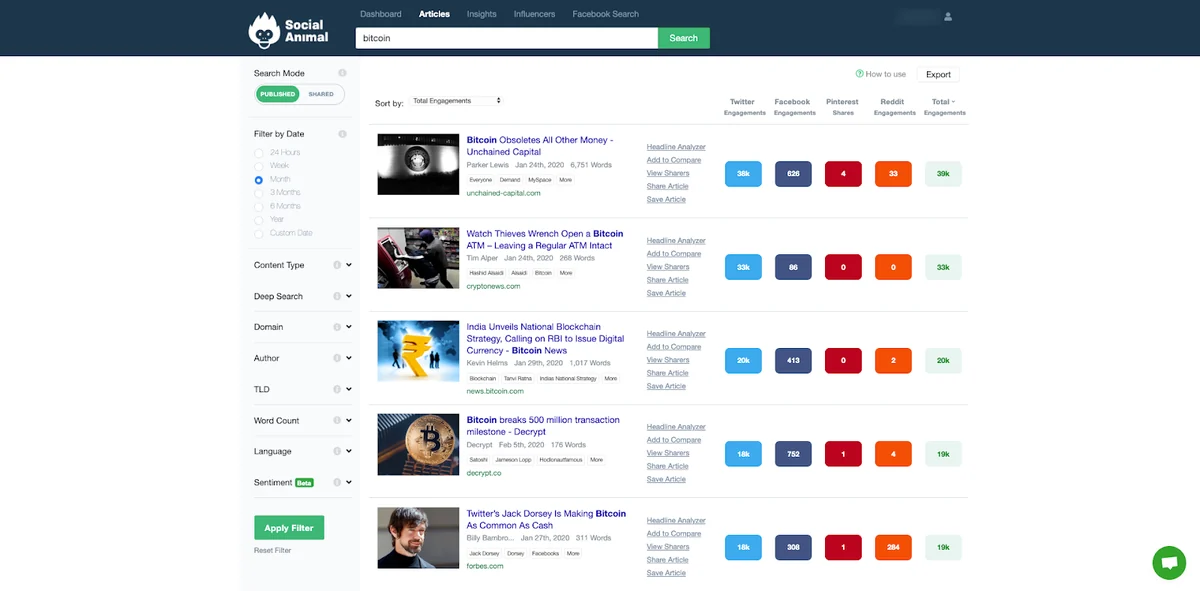Open Headline Analyzer for Bitcoin Obsoletes article
The image size is (1200, 591).
point(675,147)
